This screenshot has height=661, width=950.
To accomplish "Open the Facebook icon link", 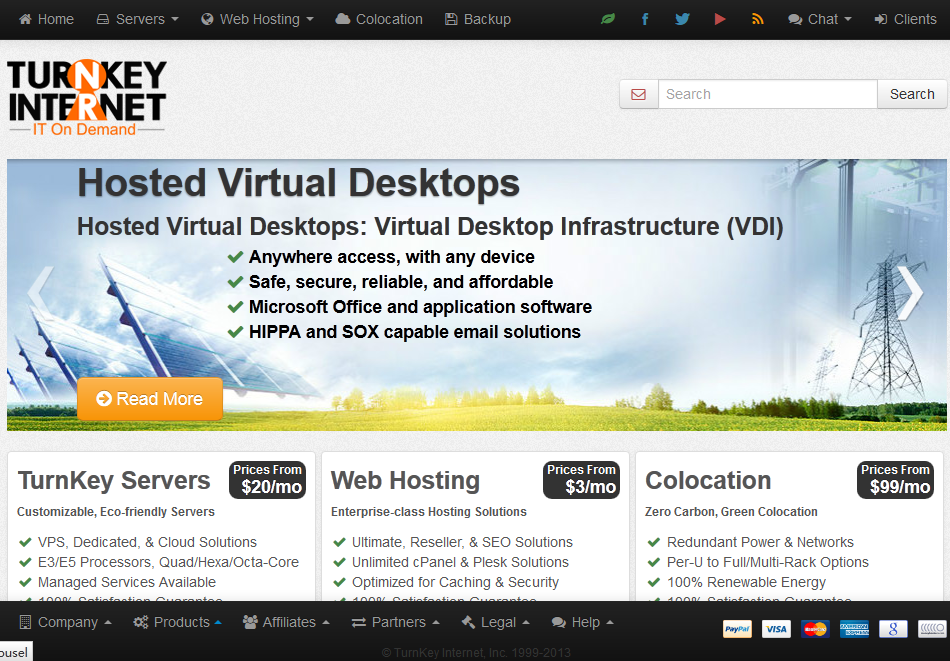I will point(645,19).
